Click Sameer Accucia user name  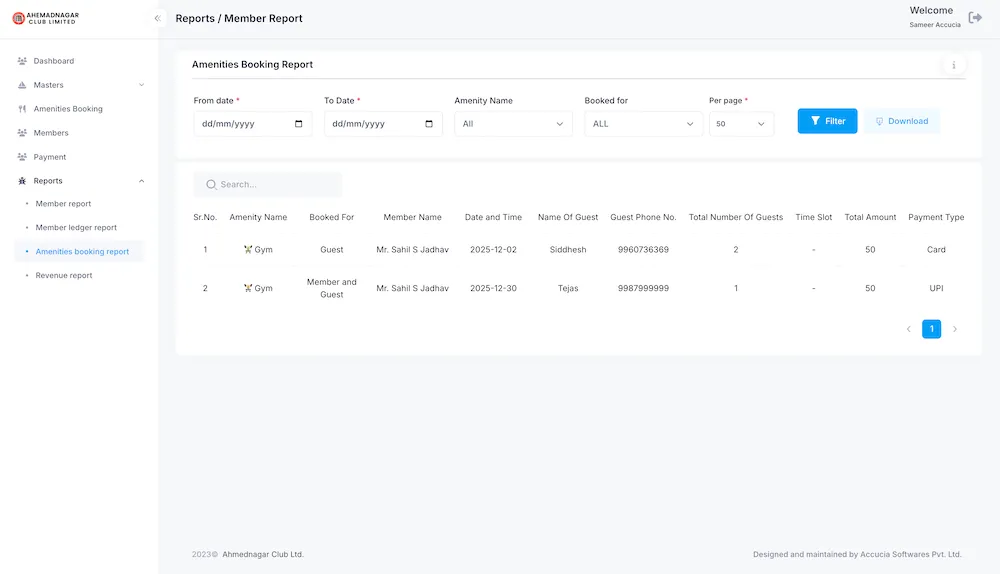pyautogui.click(x=935, y=25)
